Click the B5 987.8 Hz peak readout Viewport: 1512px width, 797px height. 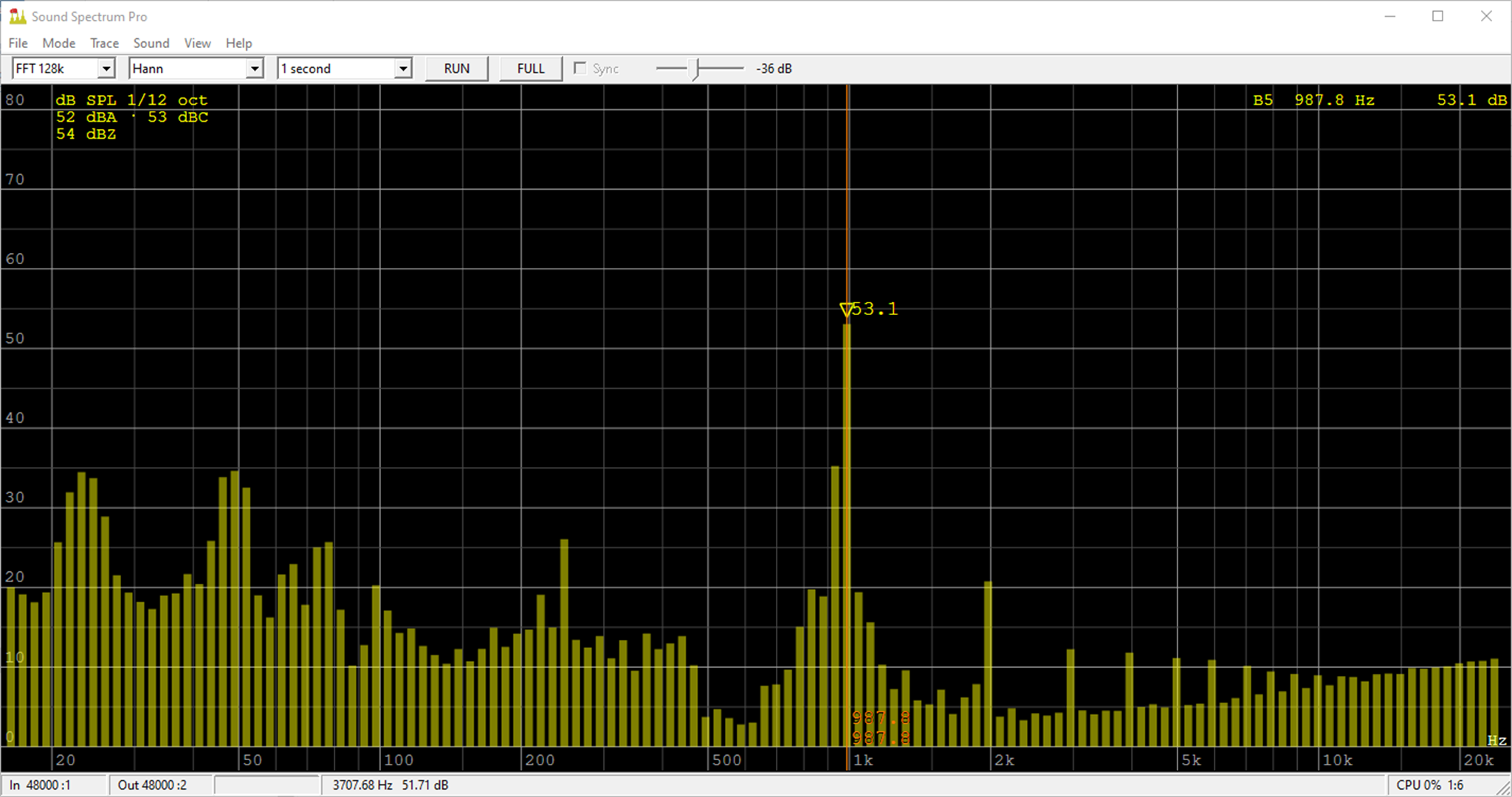pyautogui.click(x=1315, y=100)
